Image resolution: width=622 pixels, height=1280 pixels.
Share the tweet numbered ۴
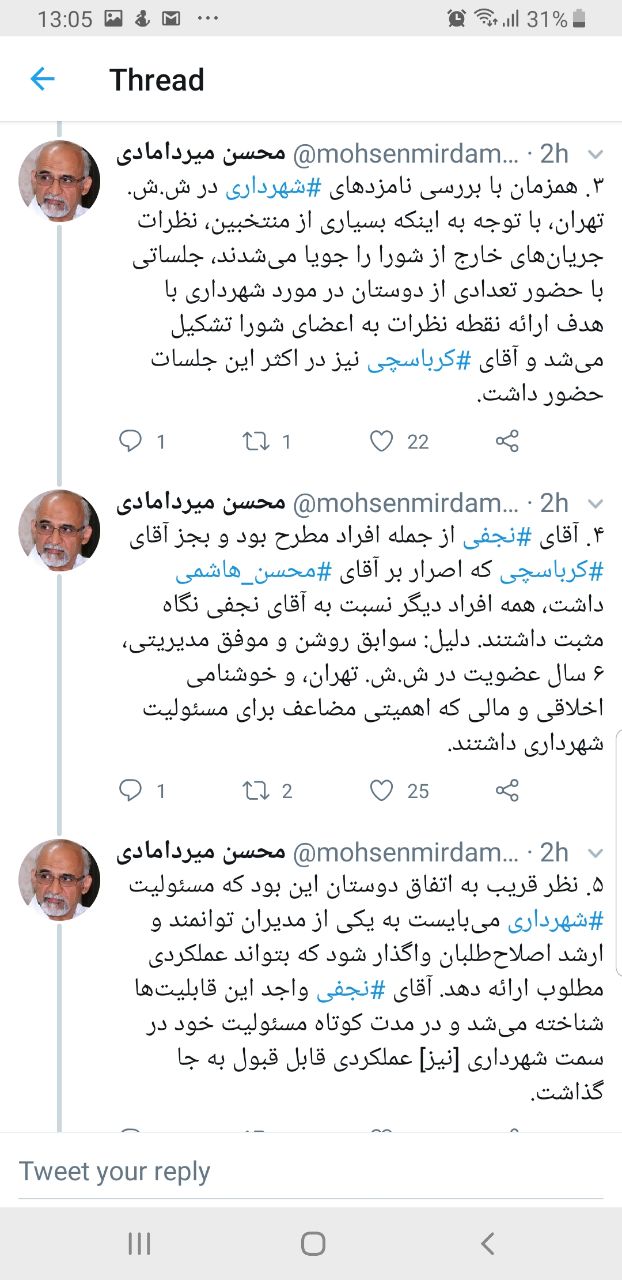507,791
